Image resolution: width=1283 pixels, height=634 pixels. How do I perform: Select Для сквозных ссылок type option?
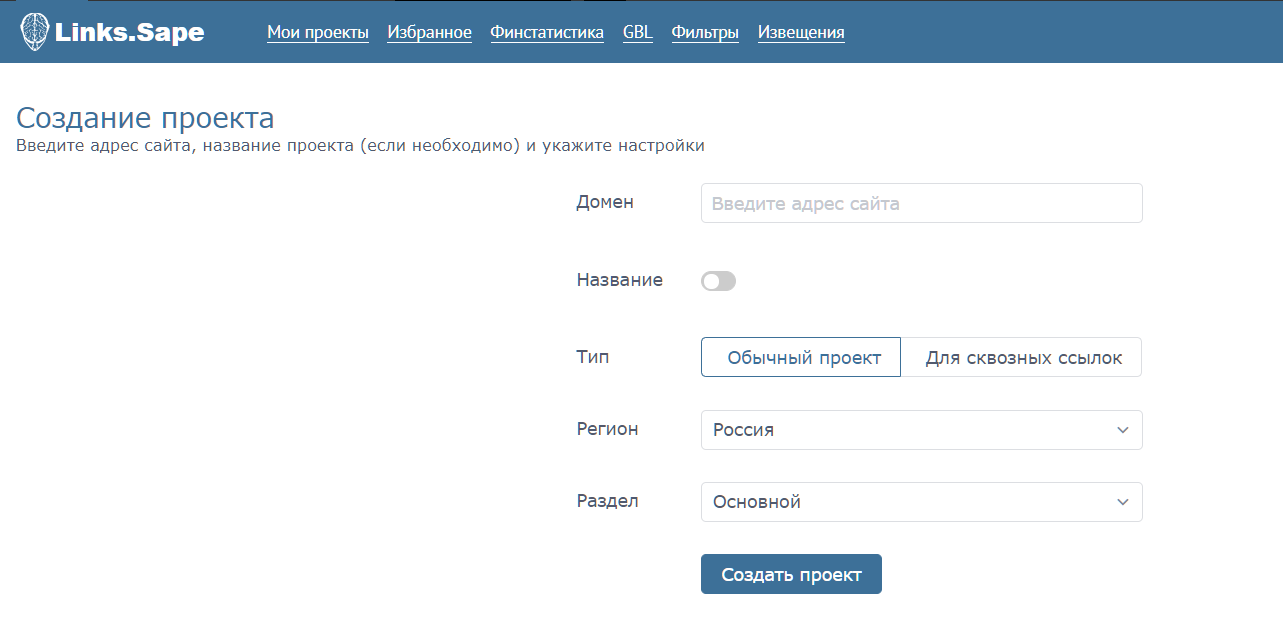point(1021,357)
